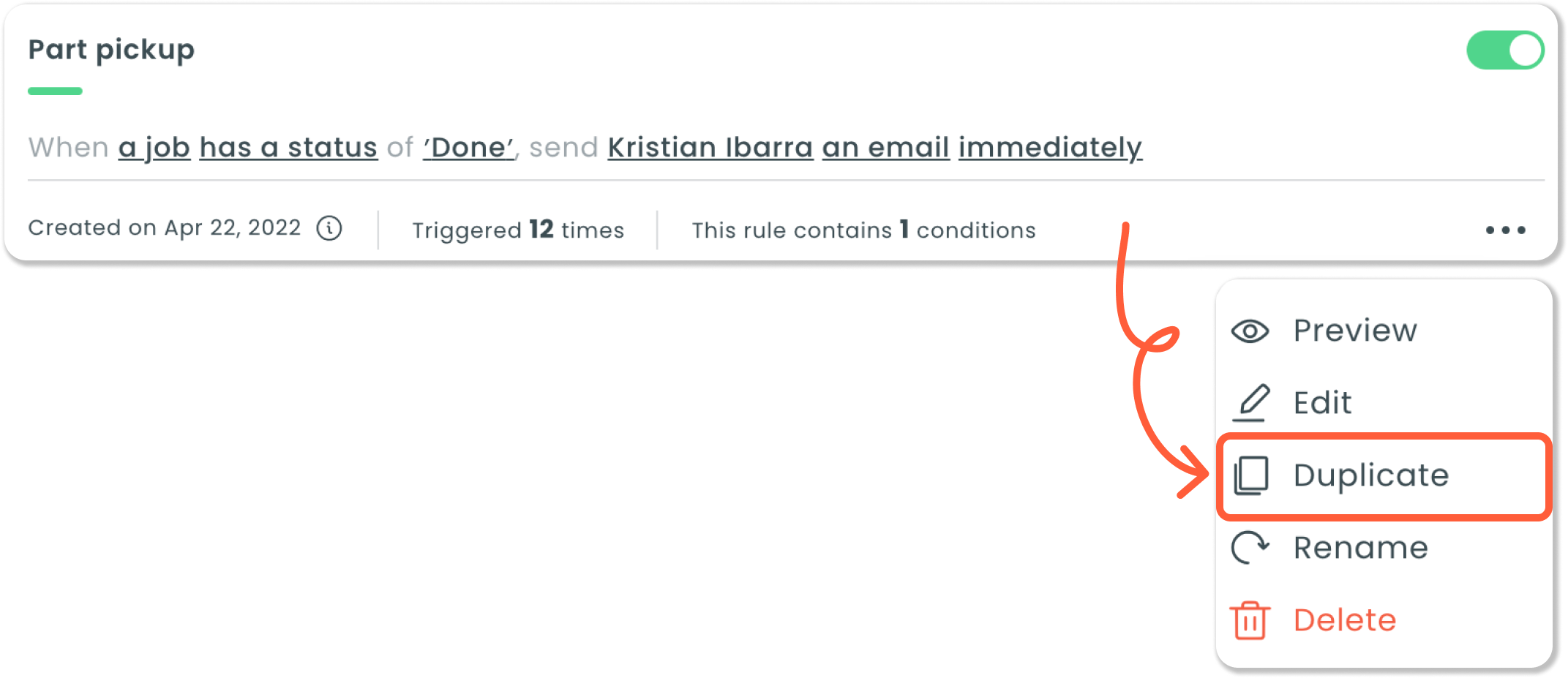Click the 'immediately' timing link
The height and width of the screenshot is (678, 1568).
(1050, 148)
